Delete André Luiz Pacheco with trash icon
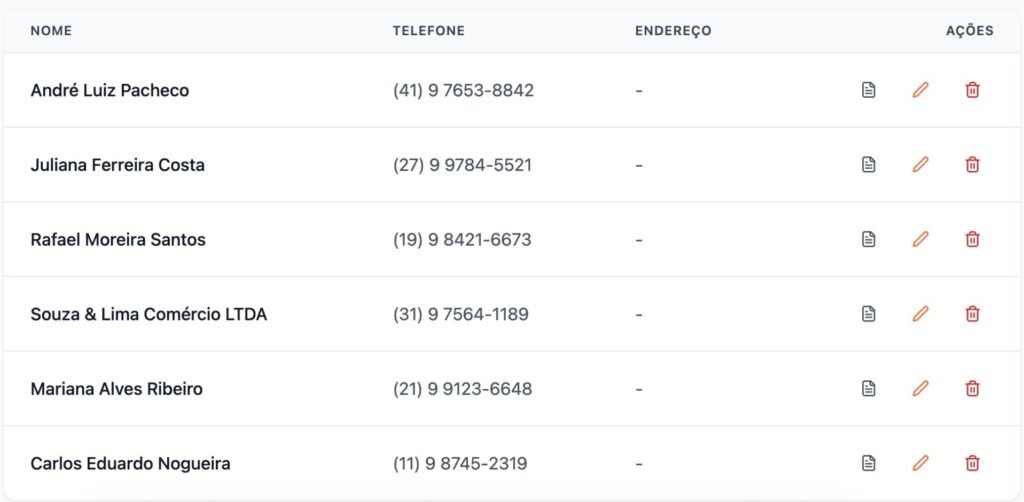This screenshot has height=502, width=1024. pos(972,90)
